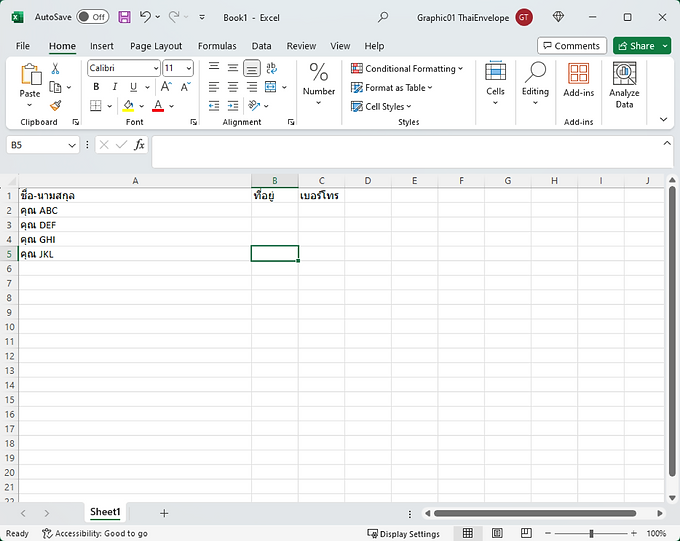680x541 pixels.
Task: Switch to Page Layout view in status bar
Action: 497,533
